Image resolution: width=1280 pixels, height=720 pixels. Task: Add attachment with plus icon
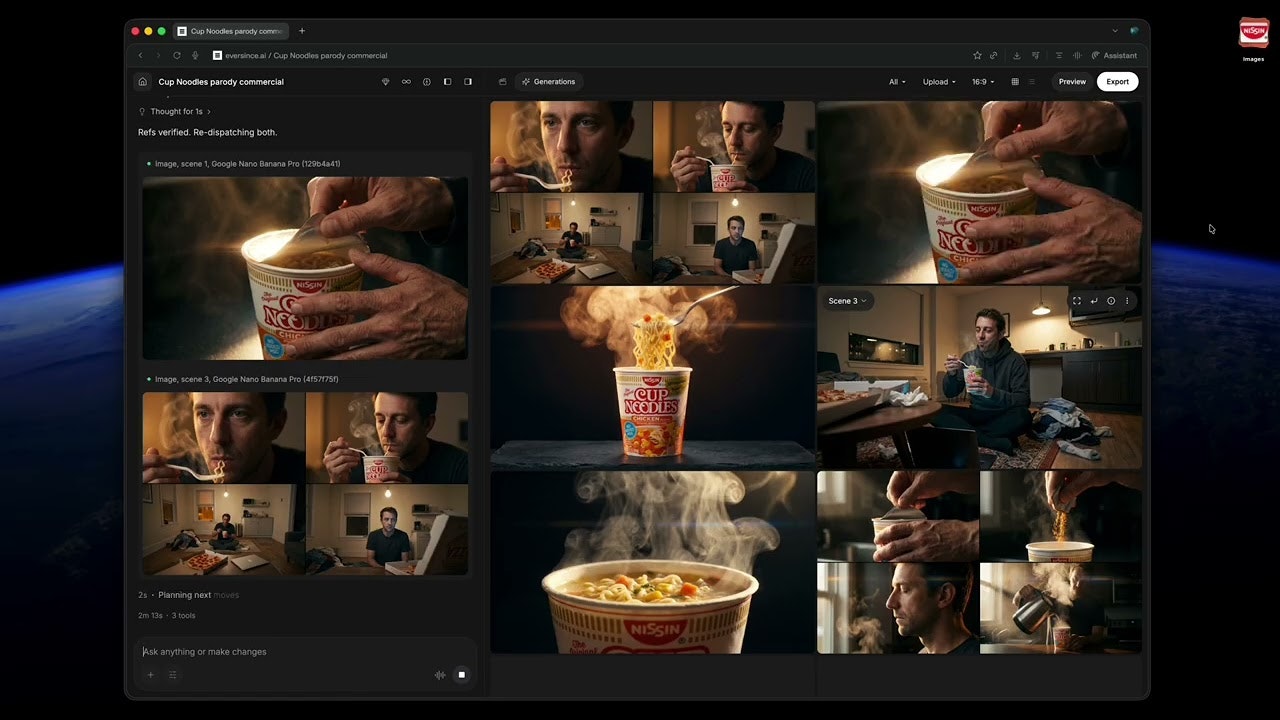click(151, 675)
